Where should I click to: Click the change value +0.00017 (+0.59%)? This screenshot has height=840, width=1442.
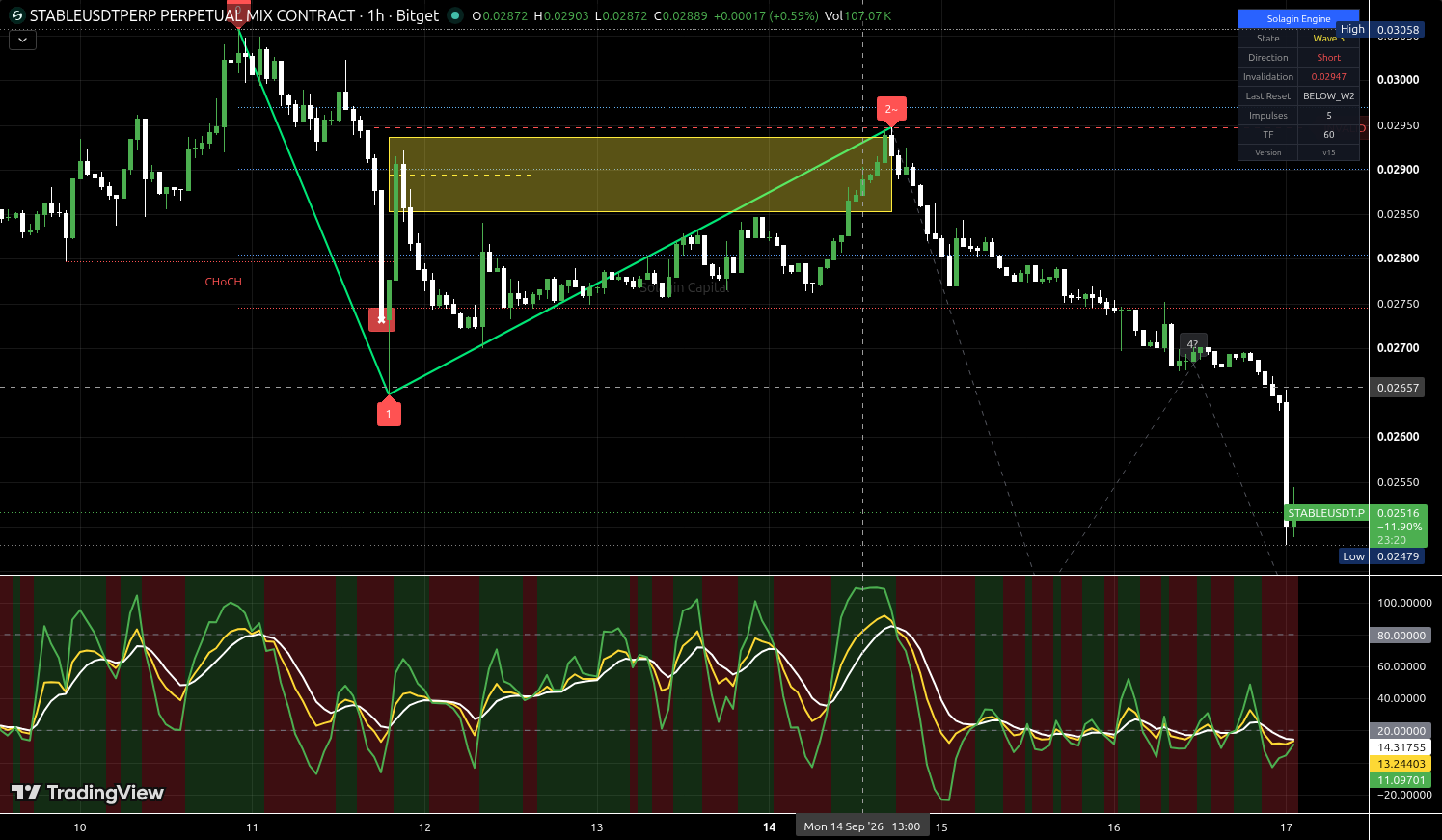click(767, 16)
